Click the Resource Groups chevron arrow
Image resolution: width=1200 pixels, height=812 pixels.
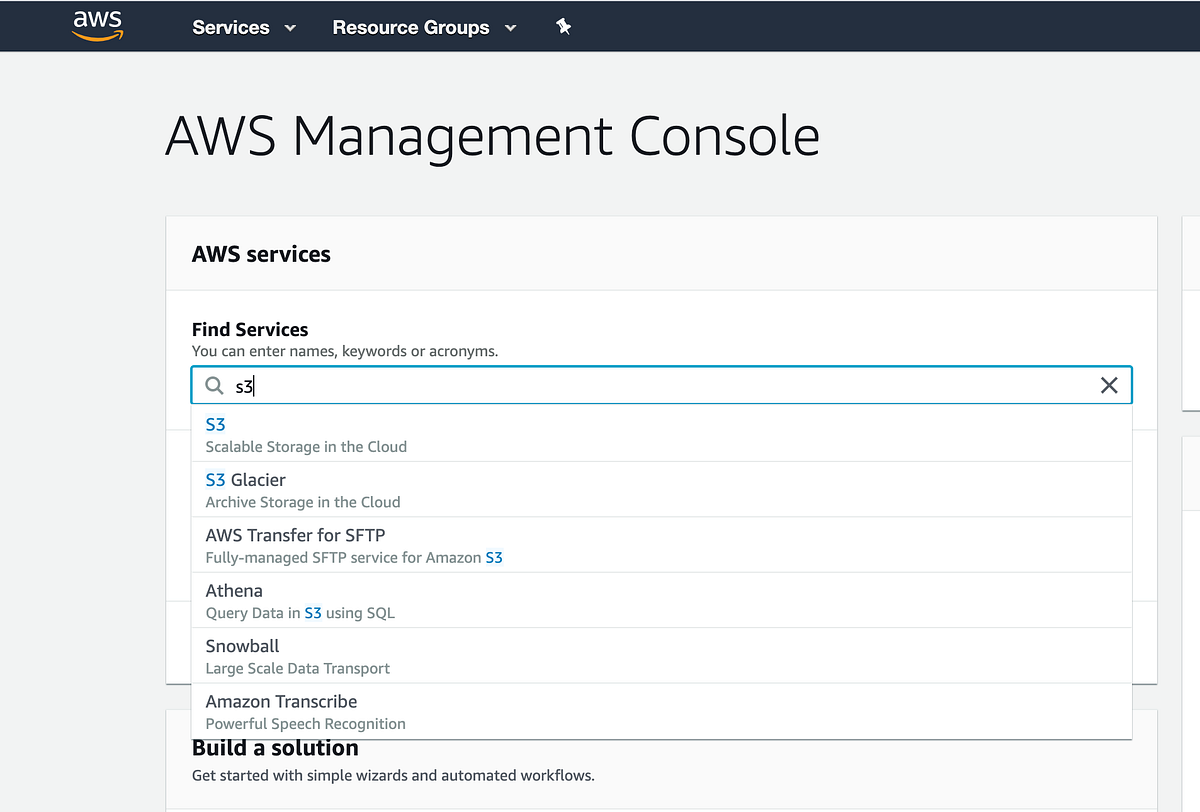[510, 29]
